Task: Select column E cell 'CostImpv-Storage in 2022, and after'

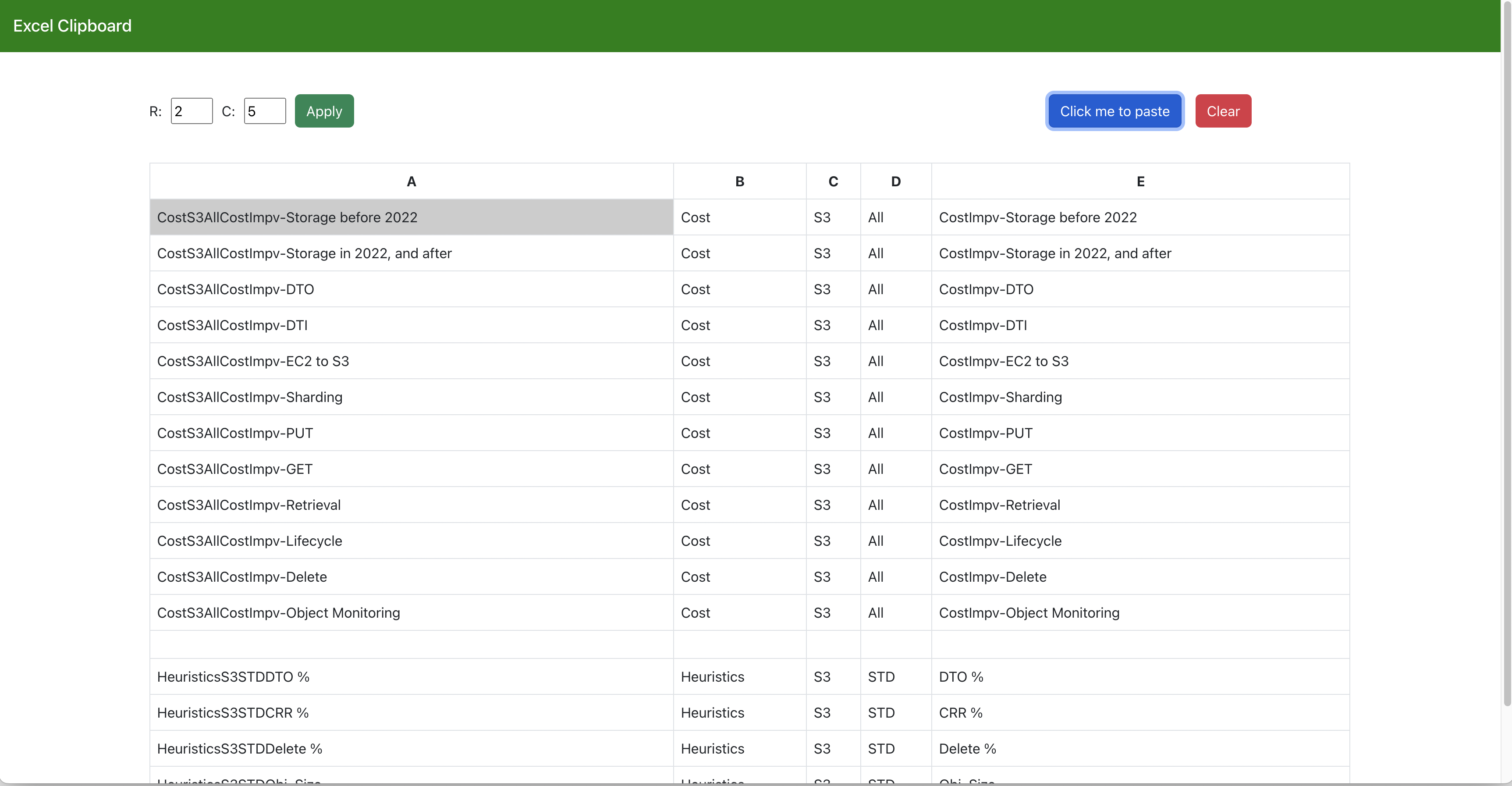Action: coord(1140,253)
